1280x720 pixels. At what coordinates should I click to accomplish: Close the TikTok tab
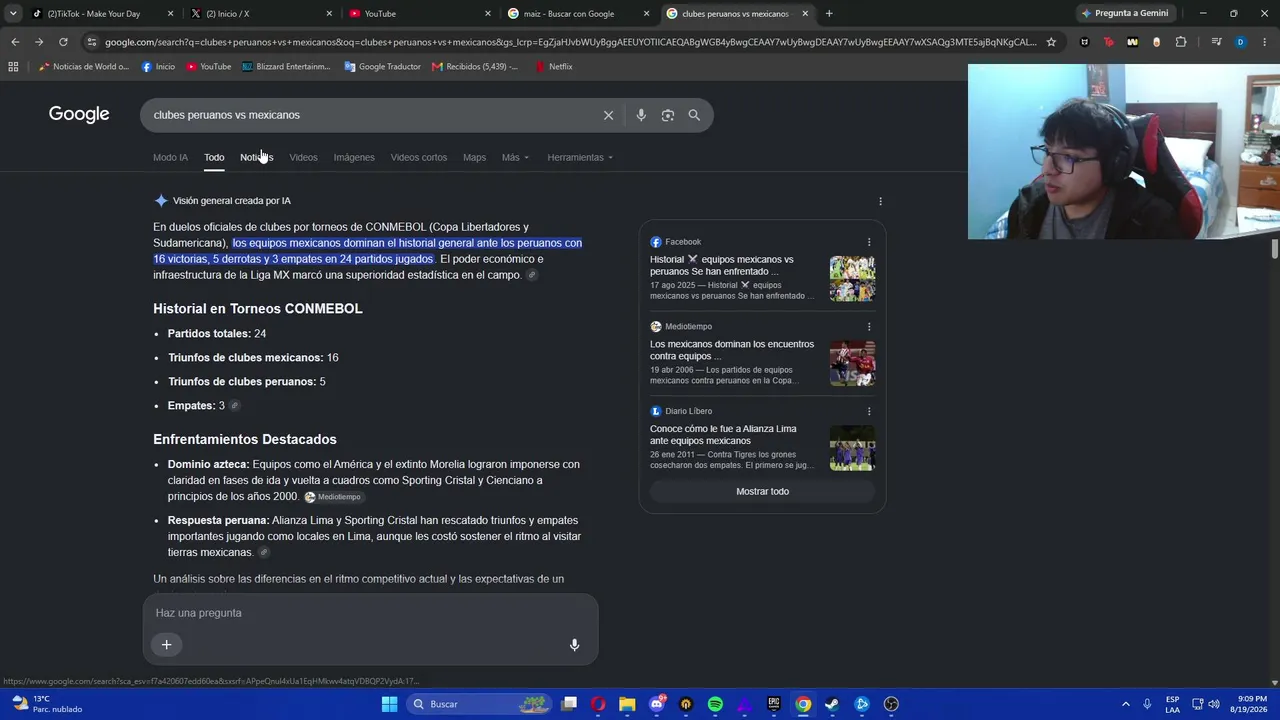pos(171,14)
